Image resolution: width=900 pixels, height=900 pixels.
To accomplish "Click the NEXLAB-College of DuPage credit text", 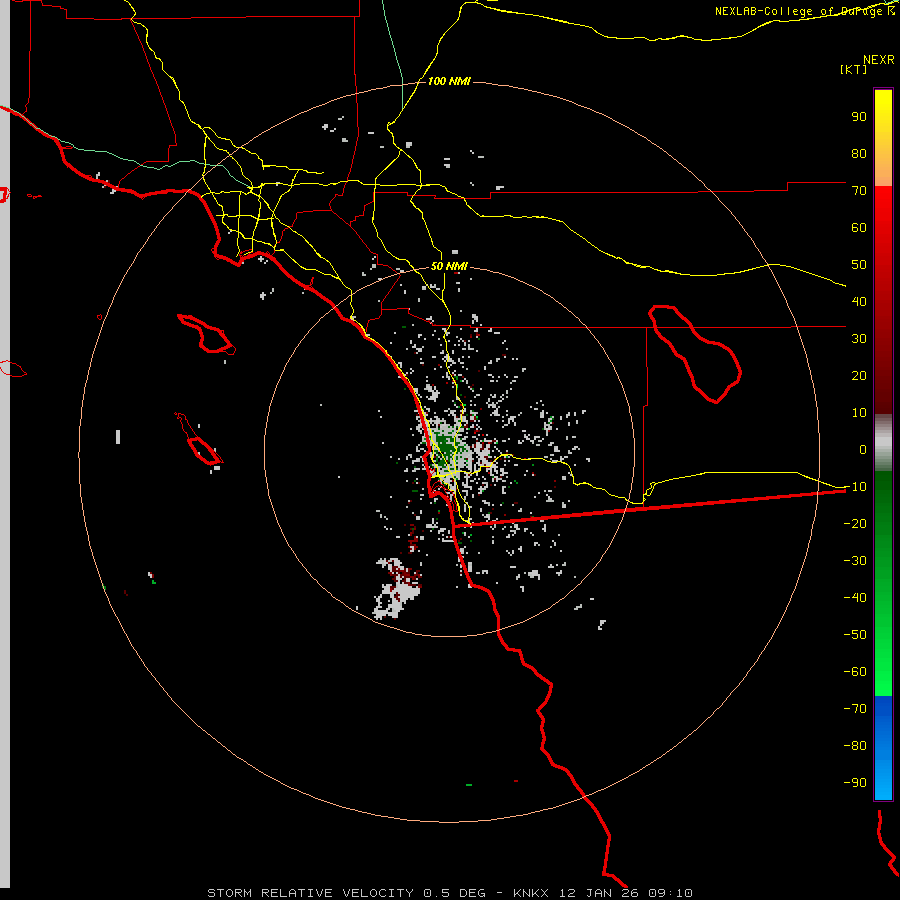I will (805, 11).
